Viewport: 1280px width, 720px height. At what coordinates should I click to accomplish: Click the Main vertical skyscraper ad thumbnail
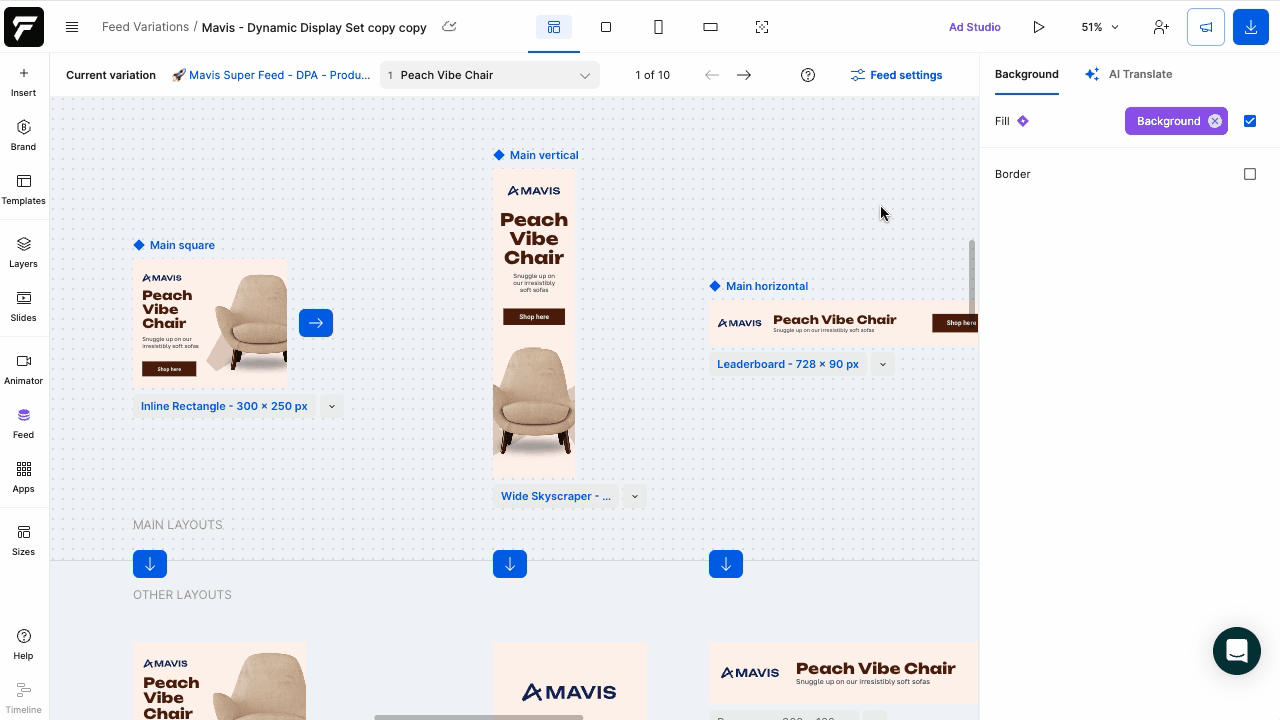tap(534, 323)
